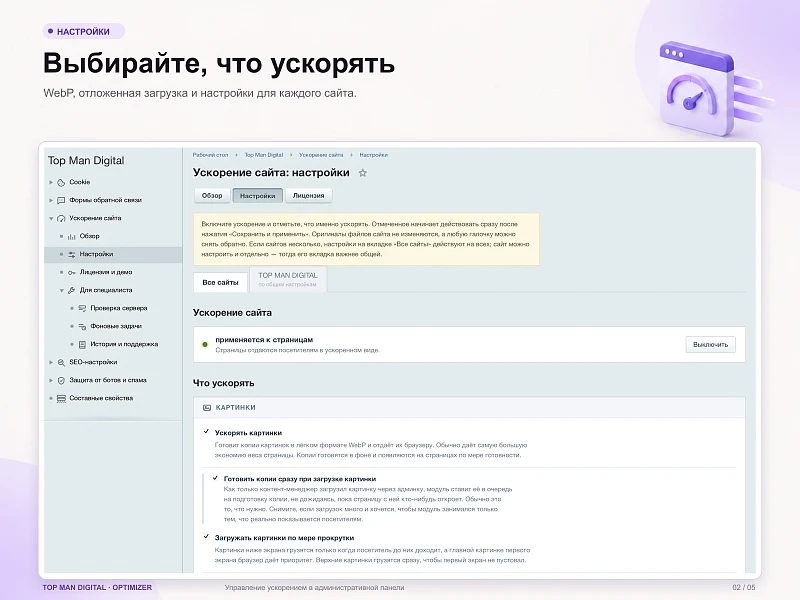
Task: Click the green status dot for применяется к страницам
Action: [205, 345]
